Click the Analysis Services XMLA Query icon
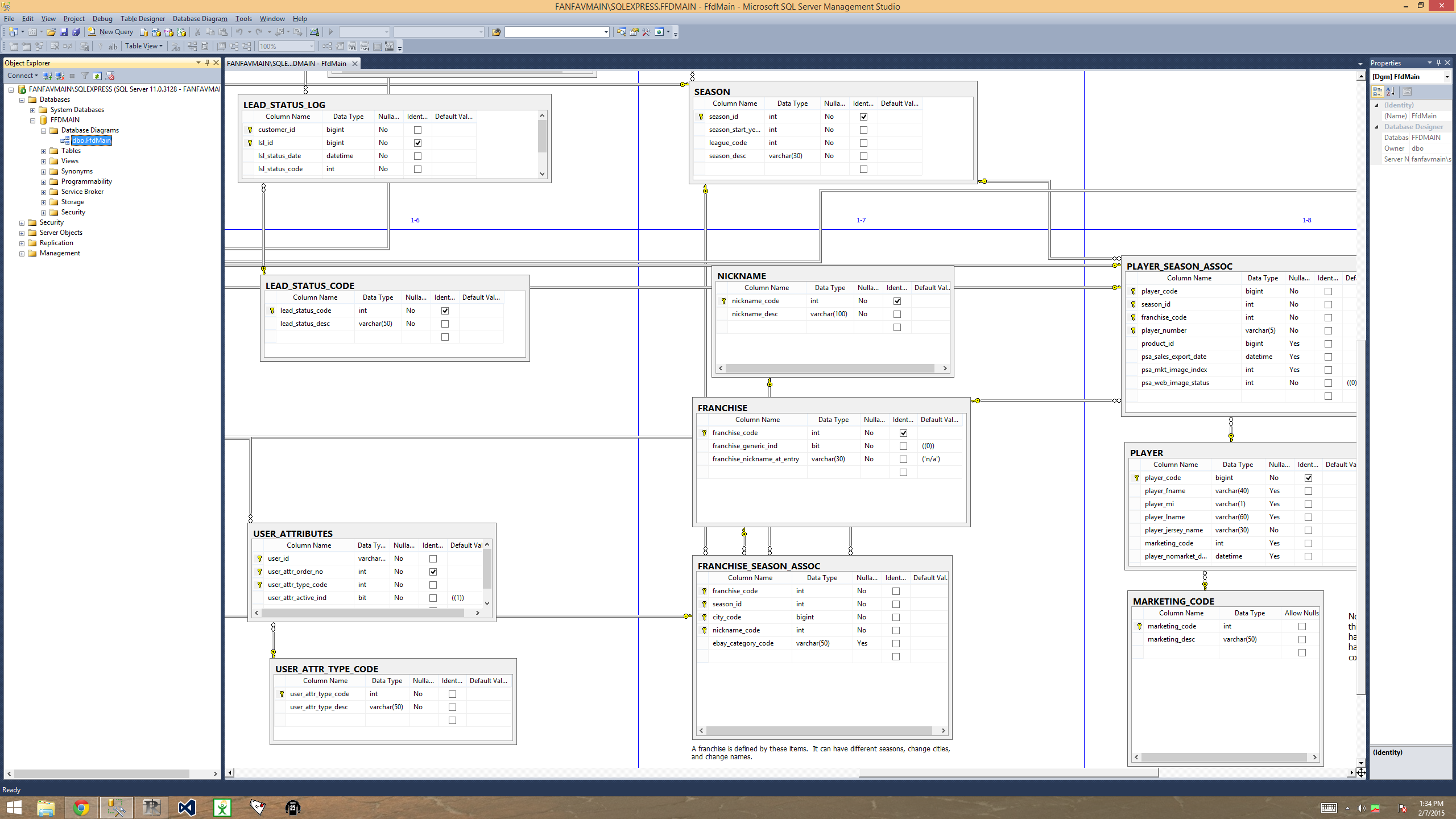 click(x=181, y=32)
